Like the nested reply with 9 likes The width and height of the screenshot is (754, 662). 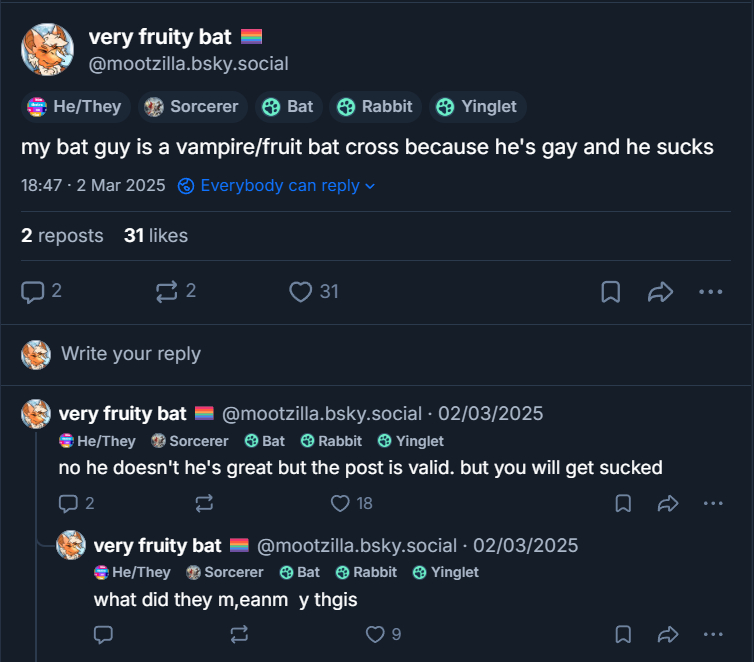(376, 634)
